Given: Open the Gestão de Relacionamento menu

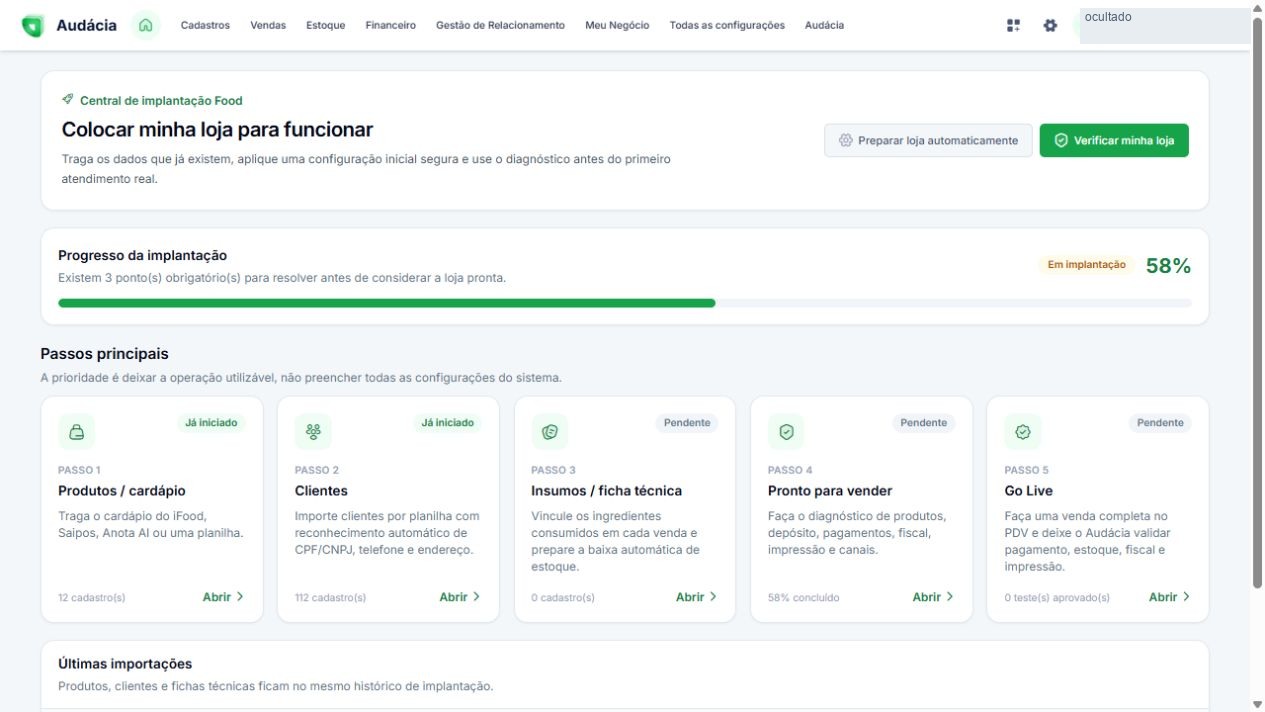Looking at the screenshot, I should (500, 26).
